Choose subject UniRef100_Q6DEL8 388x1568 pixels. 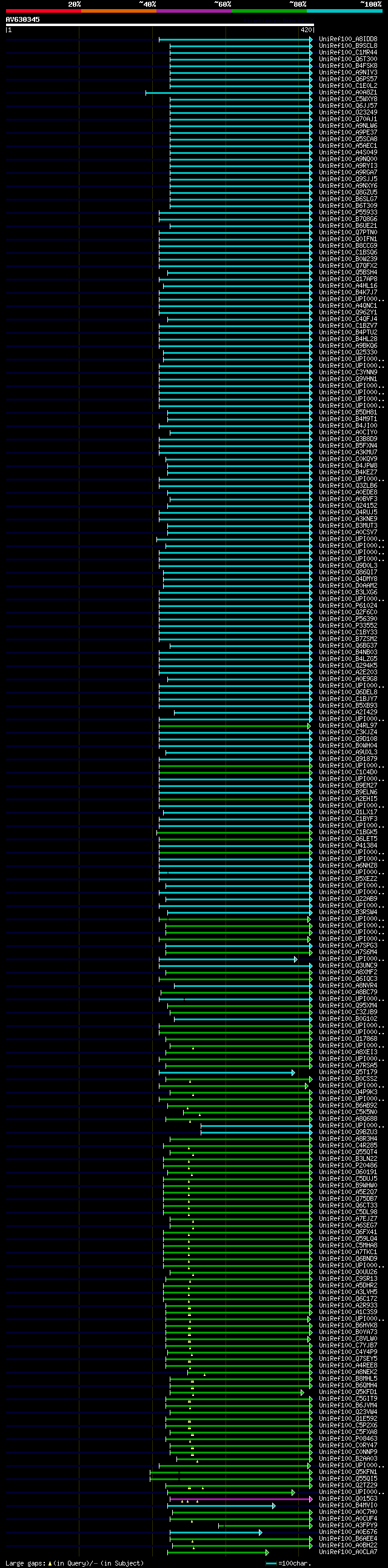(348, 693)
